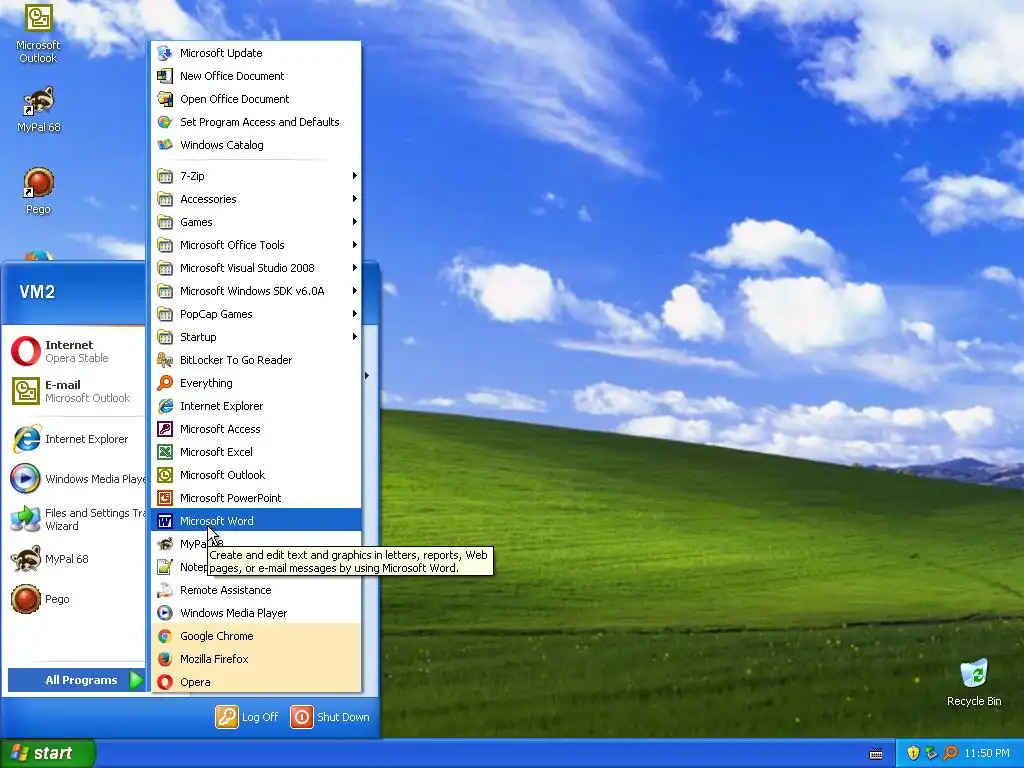This screenshot has width=1024, height=768.
Task: Click the Google Chrome icon
Action: (x=165, y=636)
